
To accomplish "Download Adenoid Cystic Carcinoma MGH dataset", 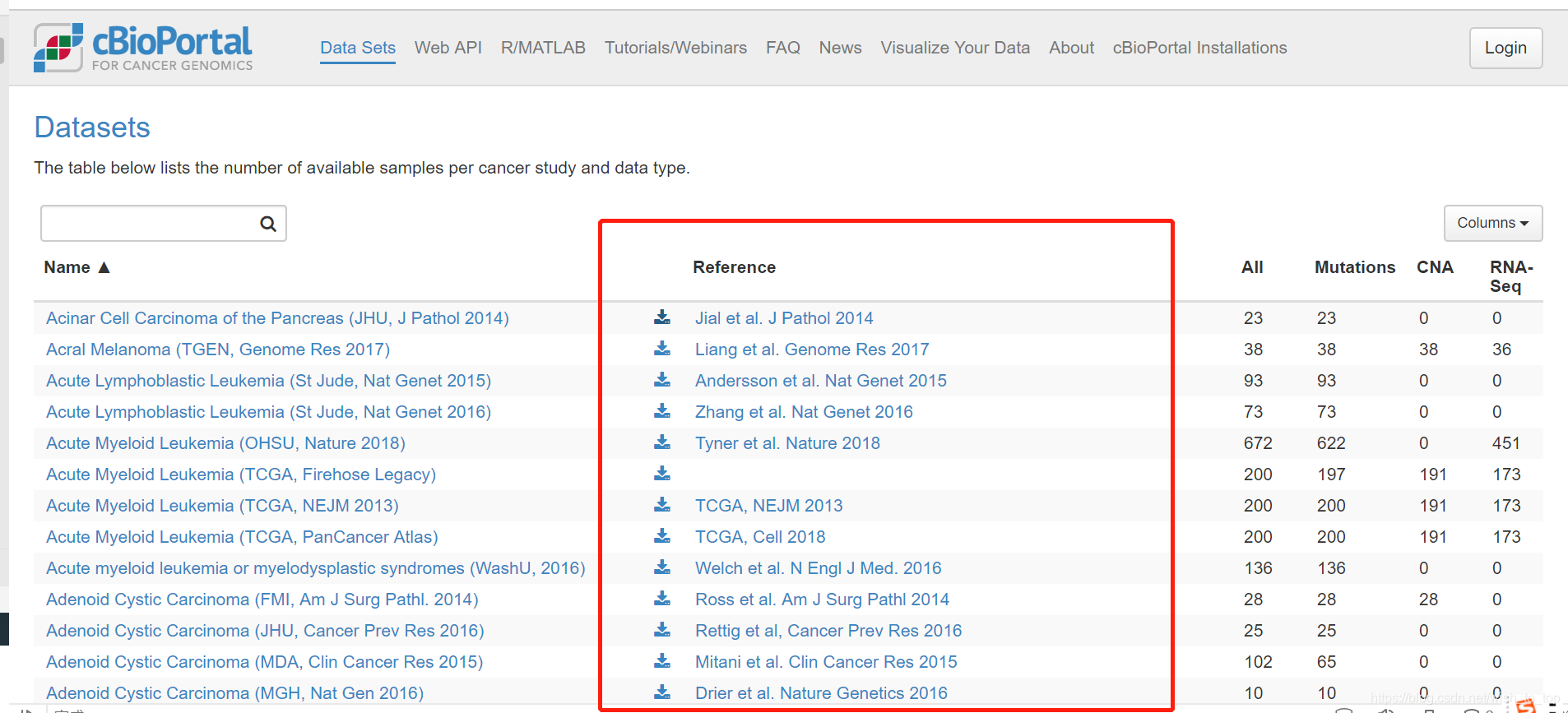I will click(x=662, y=692).
